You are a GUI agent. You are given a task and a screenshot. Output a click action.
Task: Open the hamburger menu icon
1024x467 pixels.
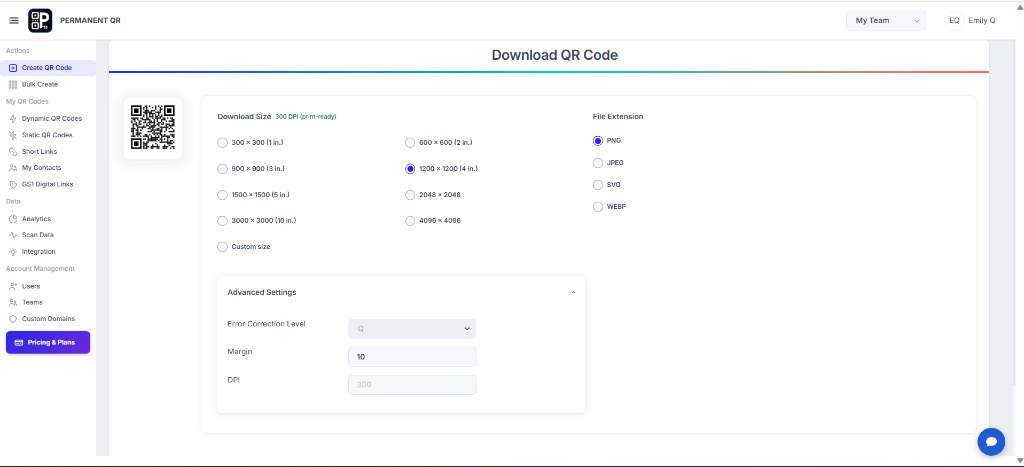click(14, 20)
